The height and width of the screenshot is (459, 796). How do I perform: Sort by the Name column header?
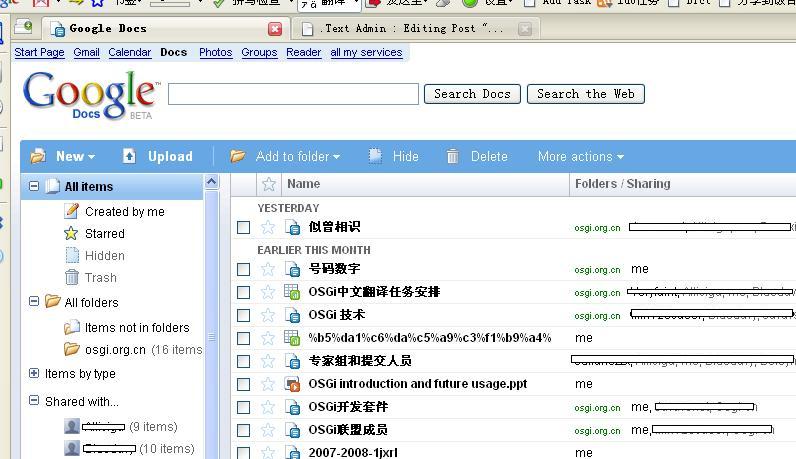tap(304, 184)
